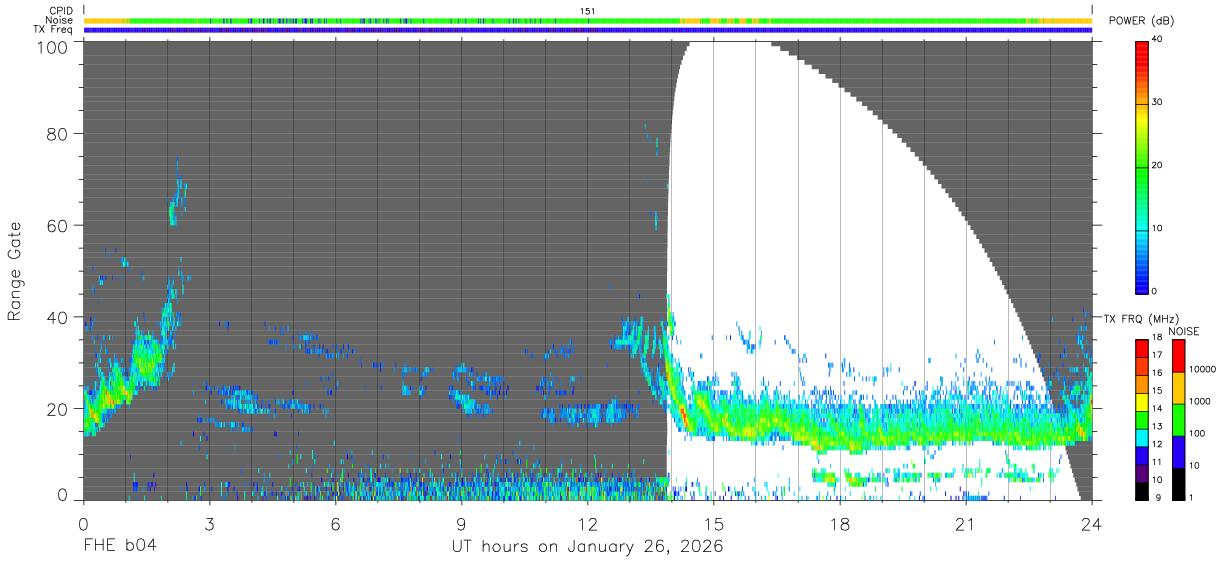Click the 6 tick on UT hours axis
The height and width of the screenshot is (567, 1228).
click(x=336, y=523)
